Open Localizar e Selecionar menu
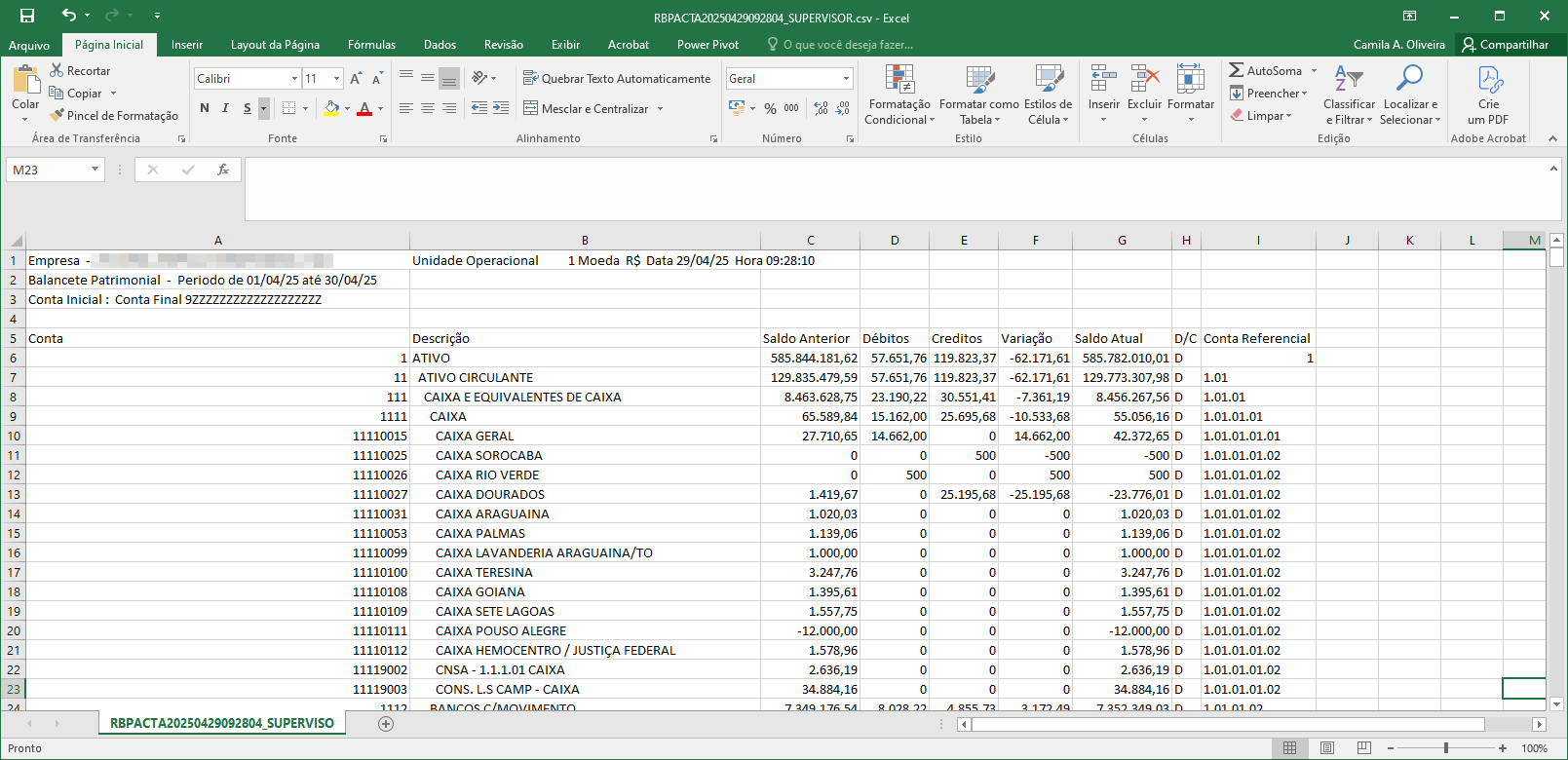 [1410, 95]
